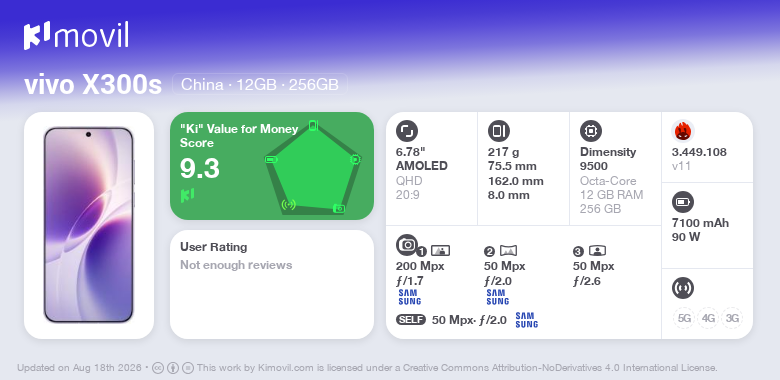Viewport: 780px width, 380px height.
Task: Click the China · 12GB · 256GB variant label
Action: pos(260,85)
